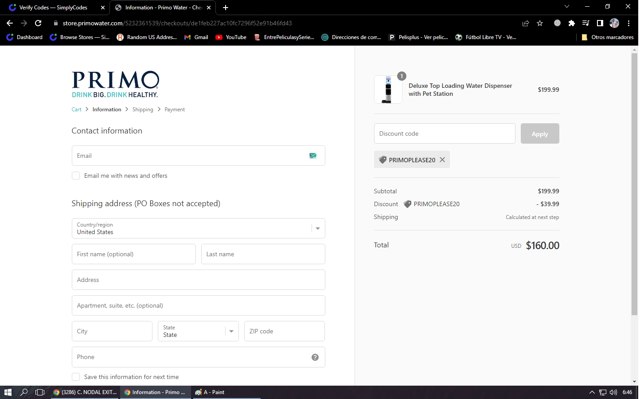Open the Direcciones de correo bookmark
640x399 pixels.
[351, 37]
